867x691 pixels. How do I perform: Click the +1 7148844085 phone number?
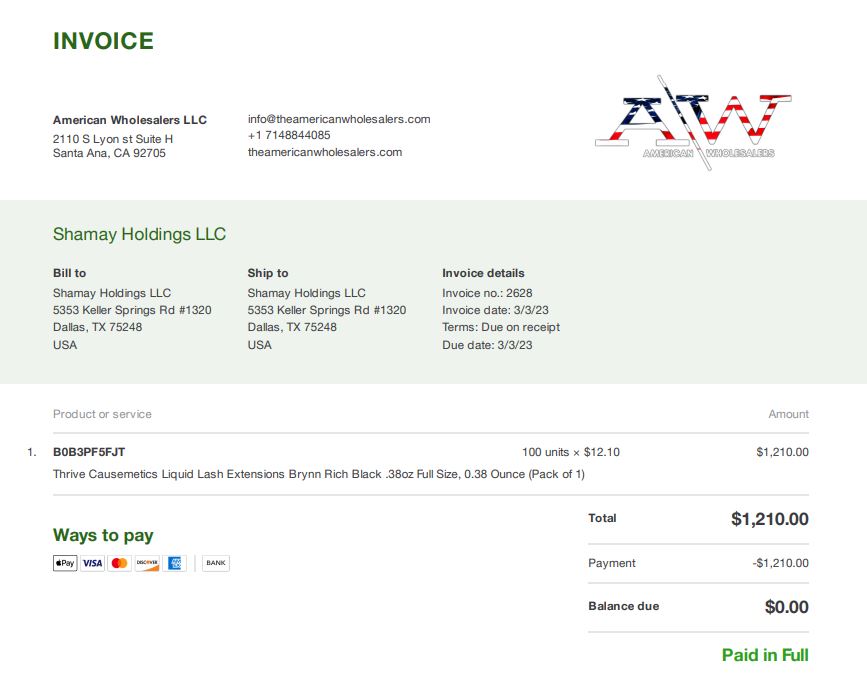point(289,135)
